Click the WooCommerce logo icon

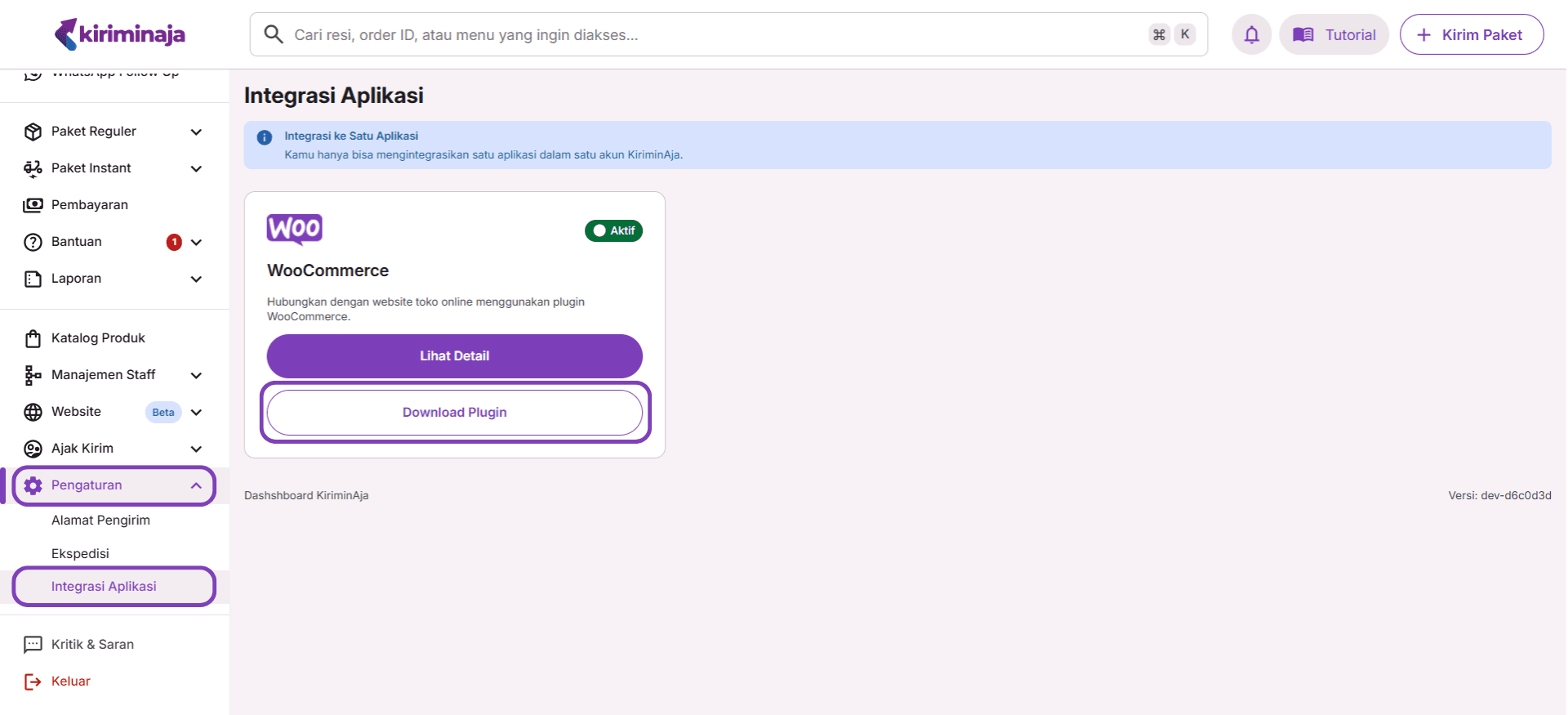[x=294, y=230]
